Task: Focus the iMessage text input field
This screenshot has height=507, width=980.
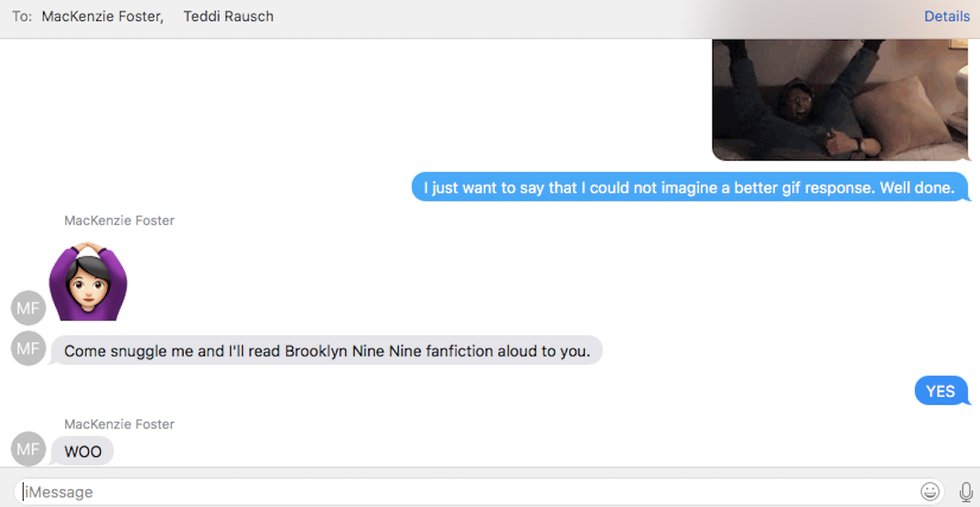Action: coord(460,491)
